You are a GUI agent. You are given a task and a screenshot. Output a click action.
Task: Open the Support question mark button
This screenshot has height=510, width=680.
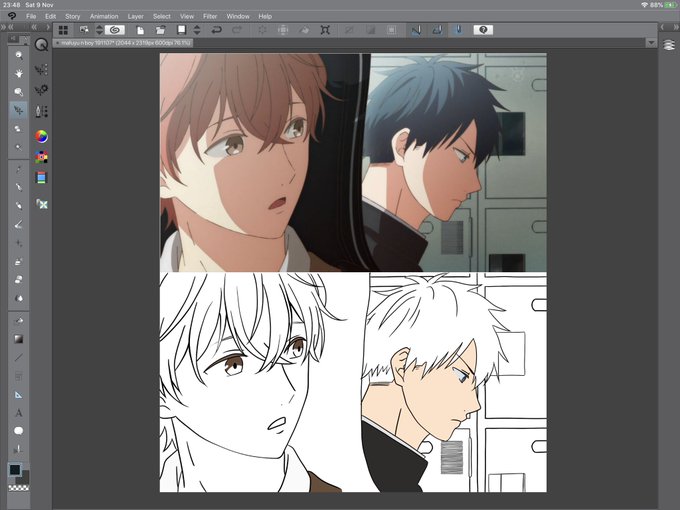pyautogui.click(x=483, y=30)
